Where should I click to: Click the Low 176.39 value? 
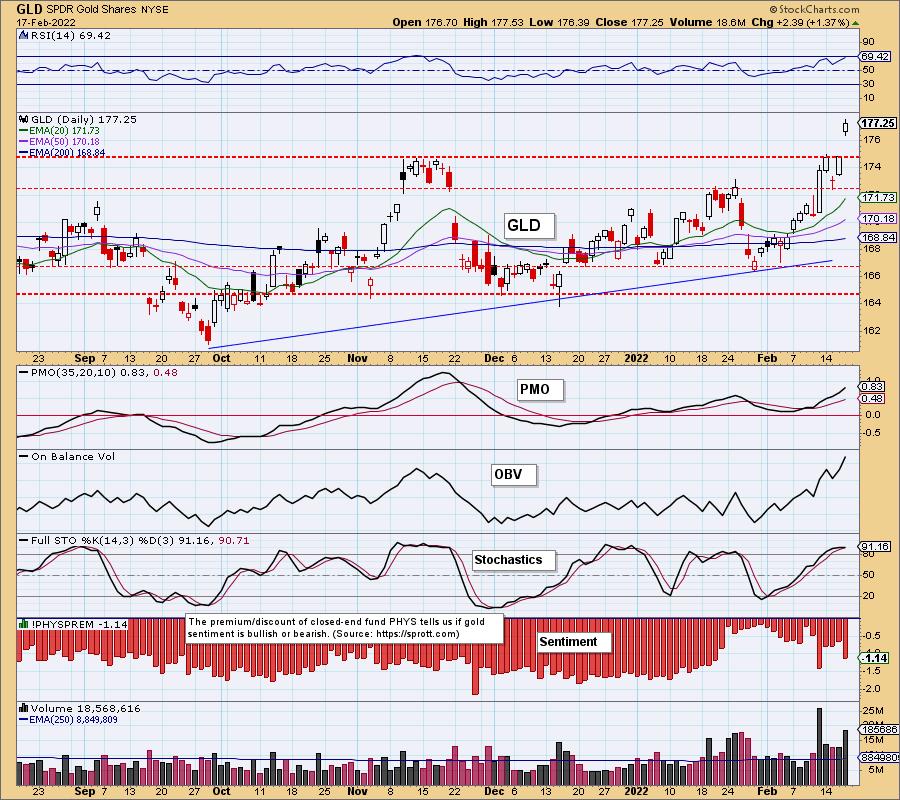click(x=559, y=22)
